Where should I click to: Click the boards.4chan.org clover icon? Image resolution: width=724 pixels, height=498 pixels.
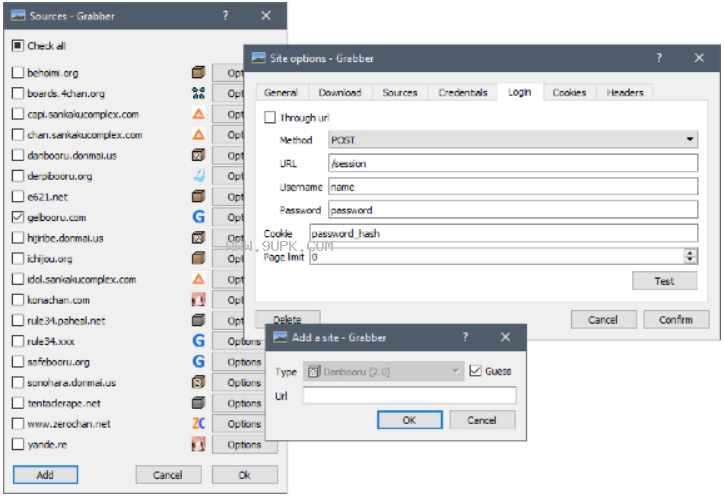(198, 93)
